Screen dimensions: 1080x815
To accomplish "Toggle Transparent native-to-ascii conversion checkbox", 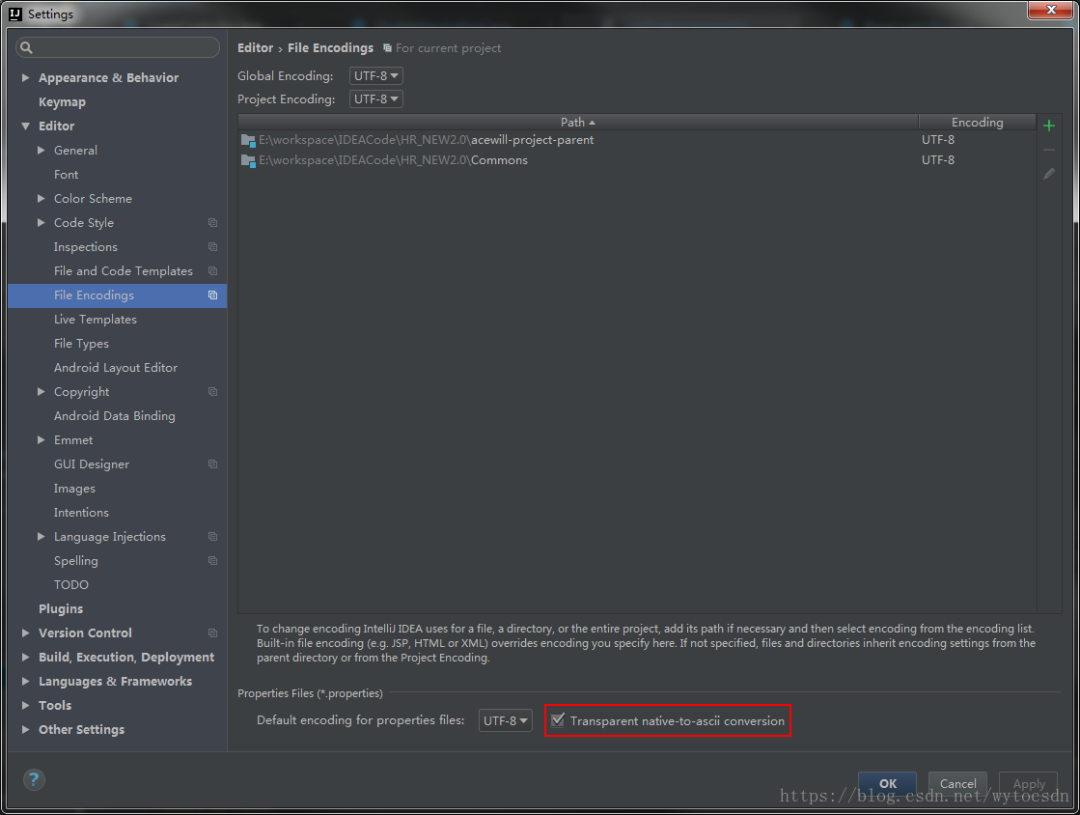I will coord(558,720).
